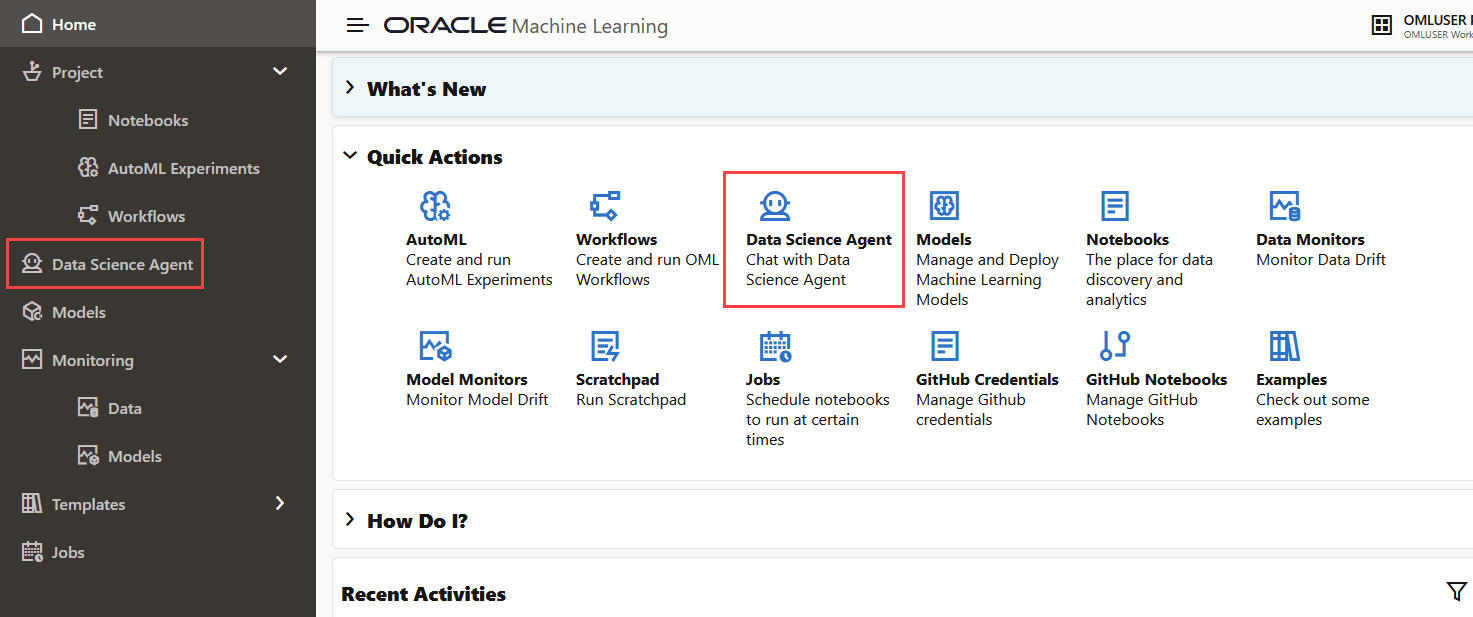Click the Data Science Agent robot icon
The height and width of the screenshot is (617, 1473).
tap(775, 206)
